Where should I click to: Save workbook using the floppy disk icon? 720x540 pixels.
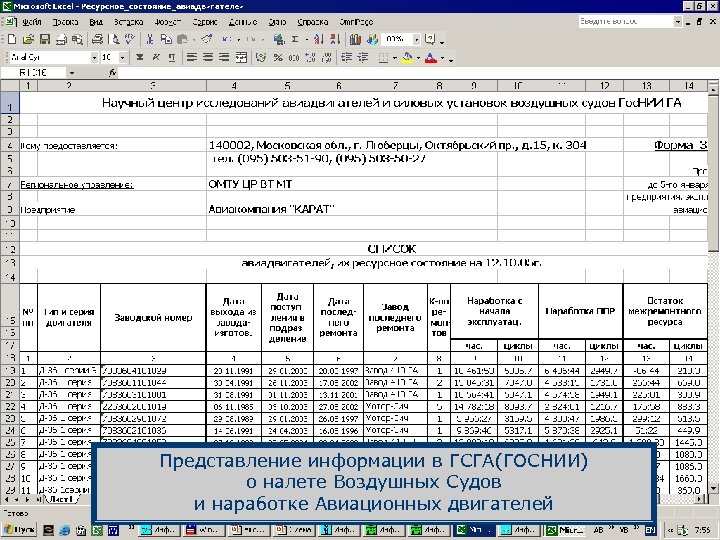click(45, 39)
